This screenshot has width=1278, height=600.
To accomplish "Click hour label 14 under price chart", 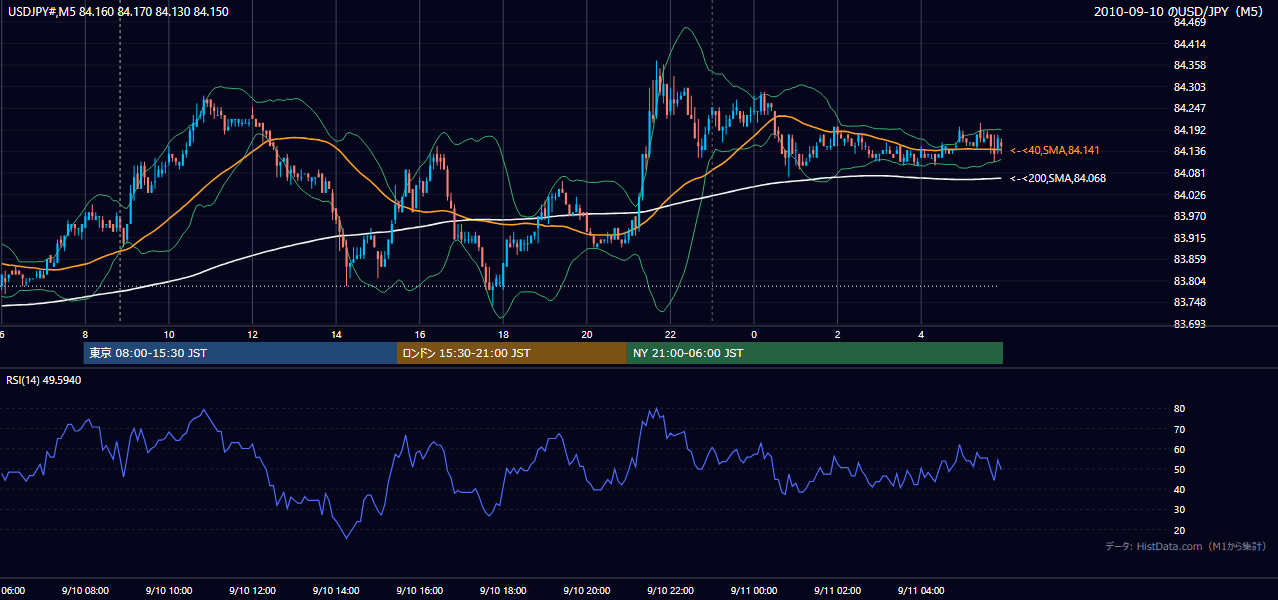I will (x=337, y=335).
